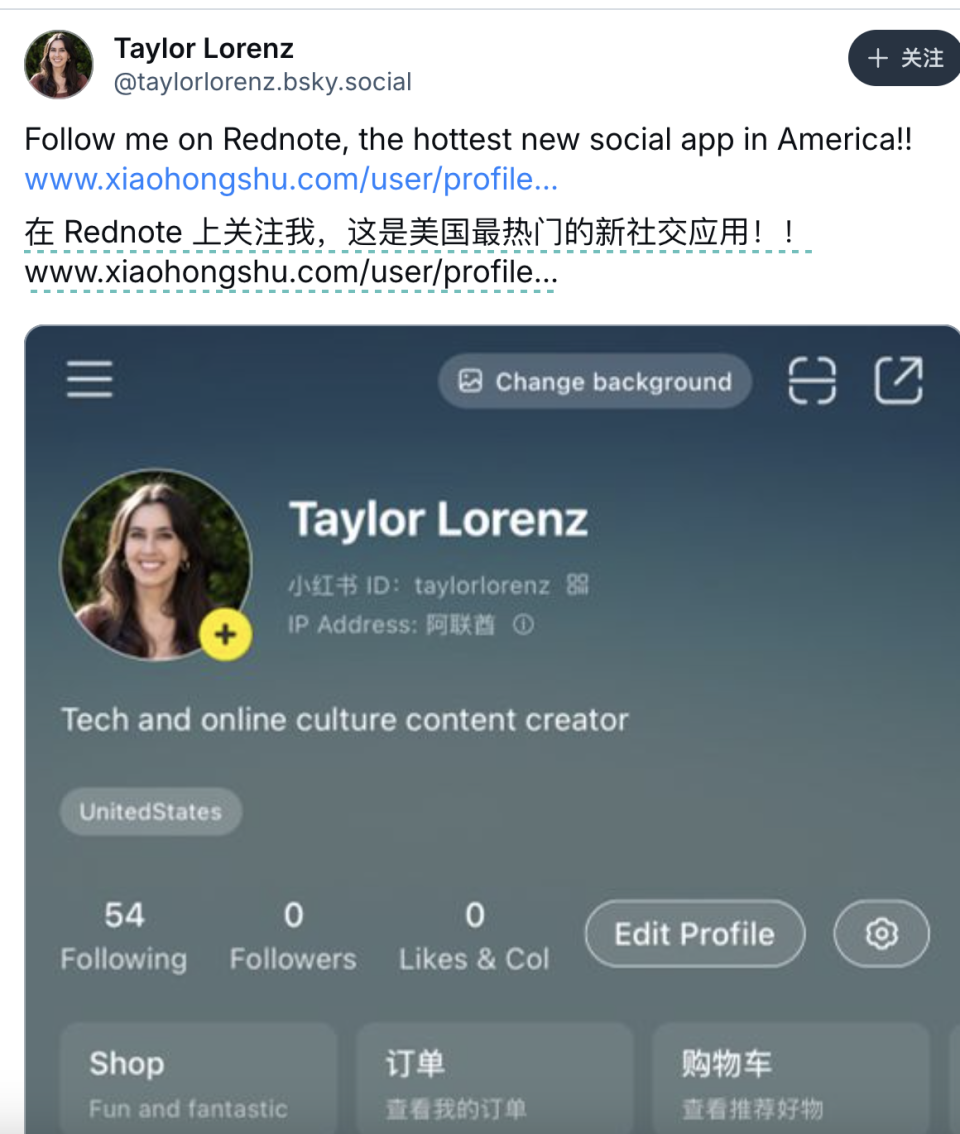Open the 购物车 shopping cart card
The image size is (960, 1134).
point(792,1080)
